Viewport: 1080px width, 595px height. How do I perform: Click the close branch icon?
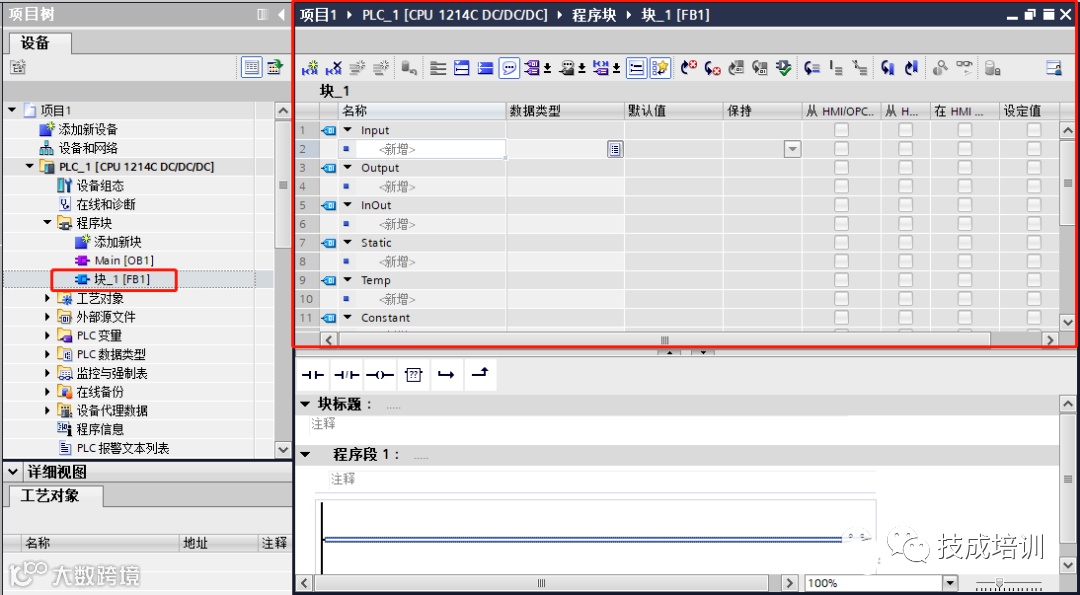480,375
